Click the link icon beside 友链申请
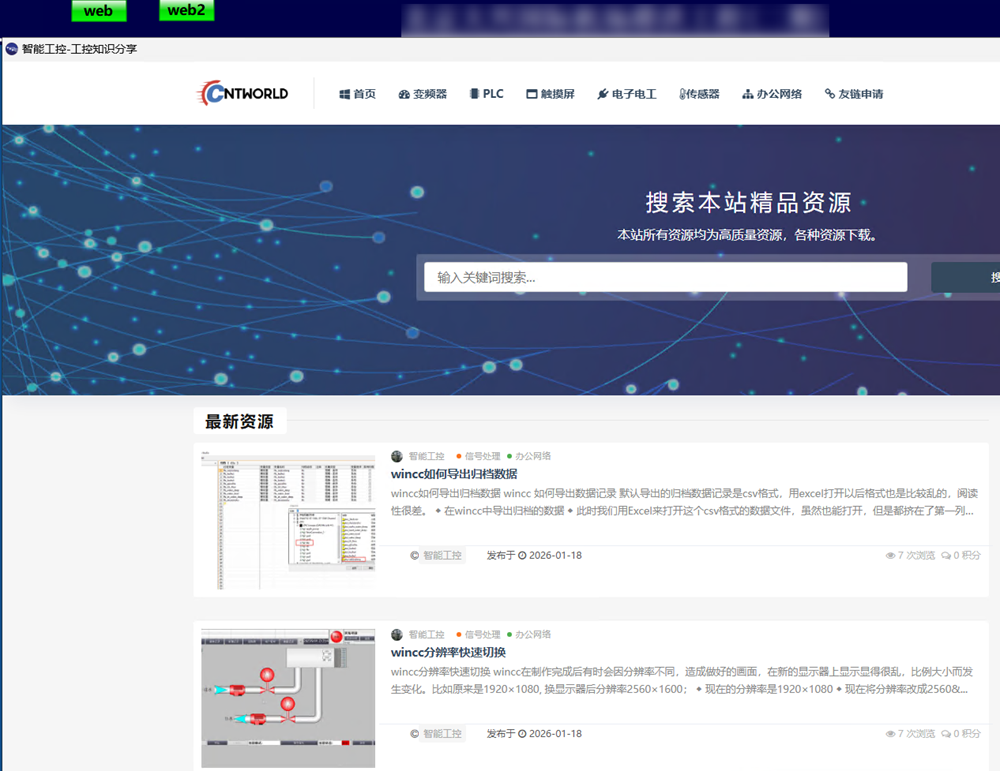The image size is (1000, 771). (829, 94)
